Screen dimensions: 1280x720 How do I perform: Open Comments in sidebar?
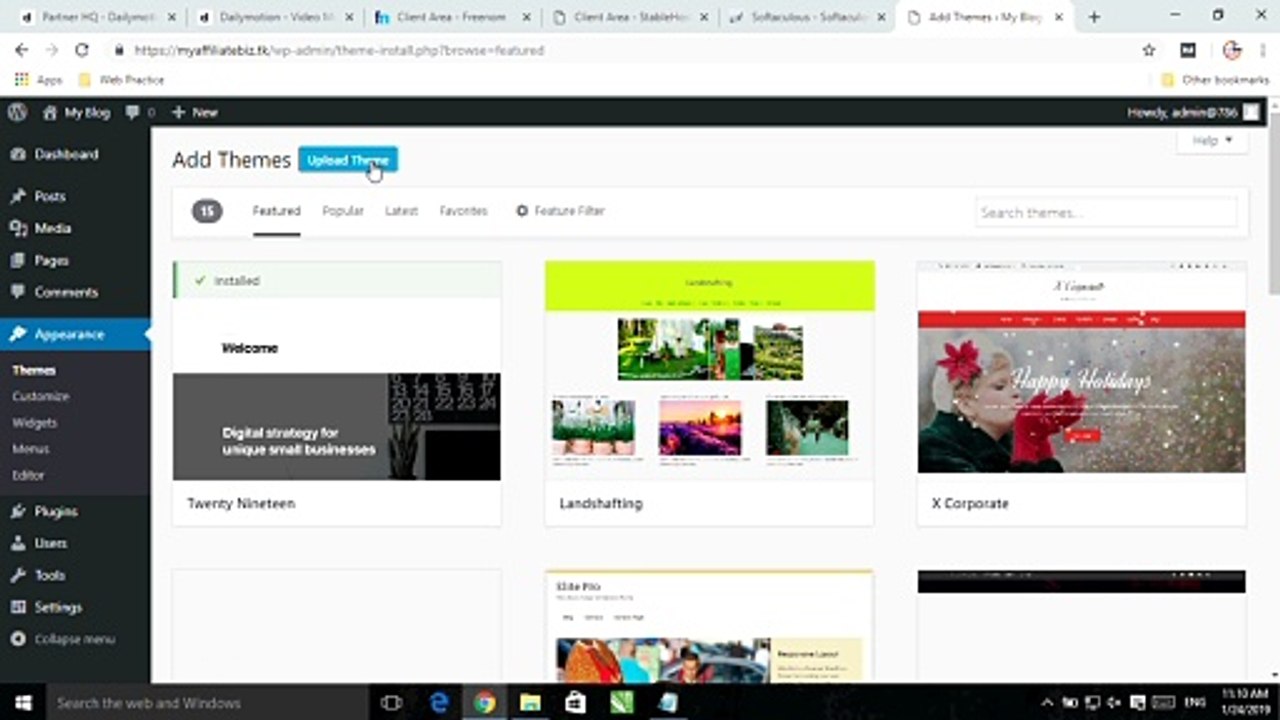[x=66, y=292]
